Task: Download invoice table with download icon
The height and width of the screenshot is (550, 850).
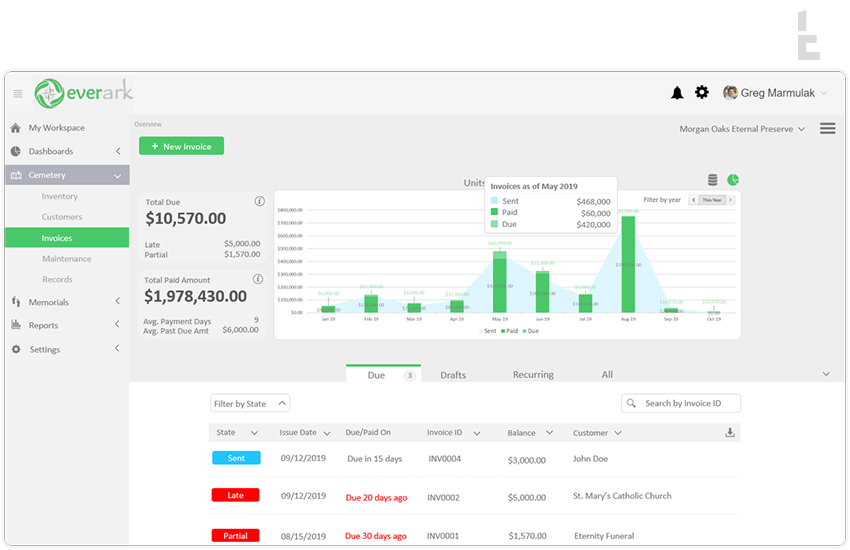Action: pyautogui.click(x=730, y=433)
